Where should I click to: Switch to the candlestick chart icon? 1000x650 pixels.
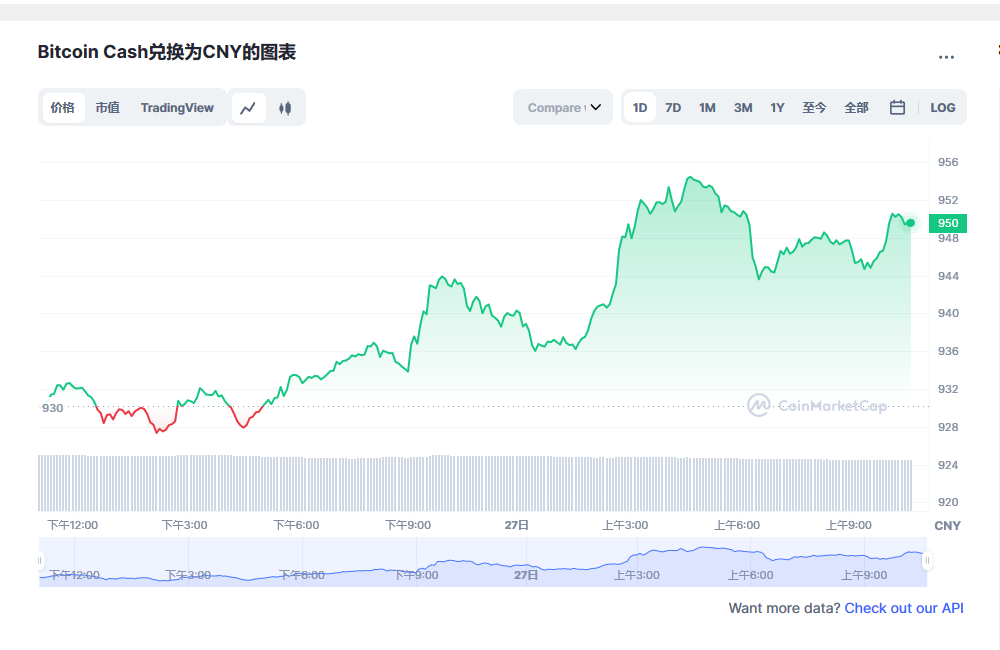coord(285,106)
